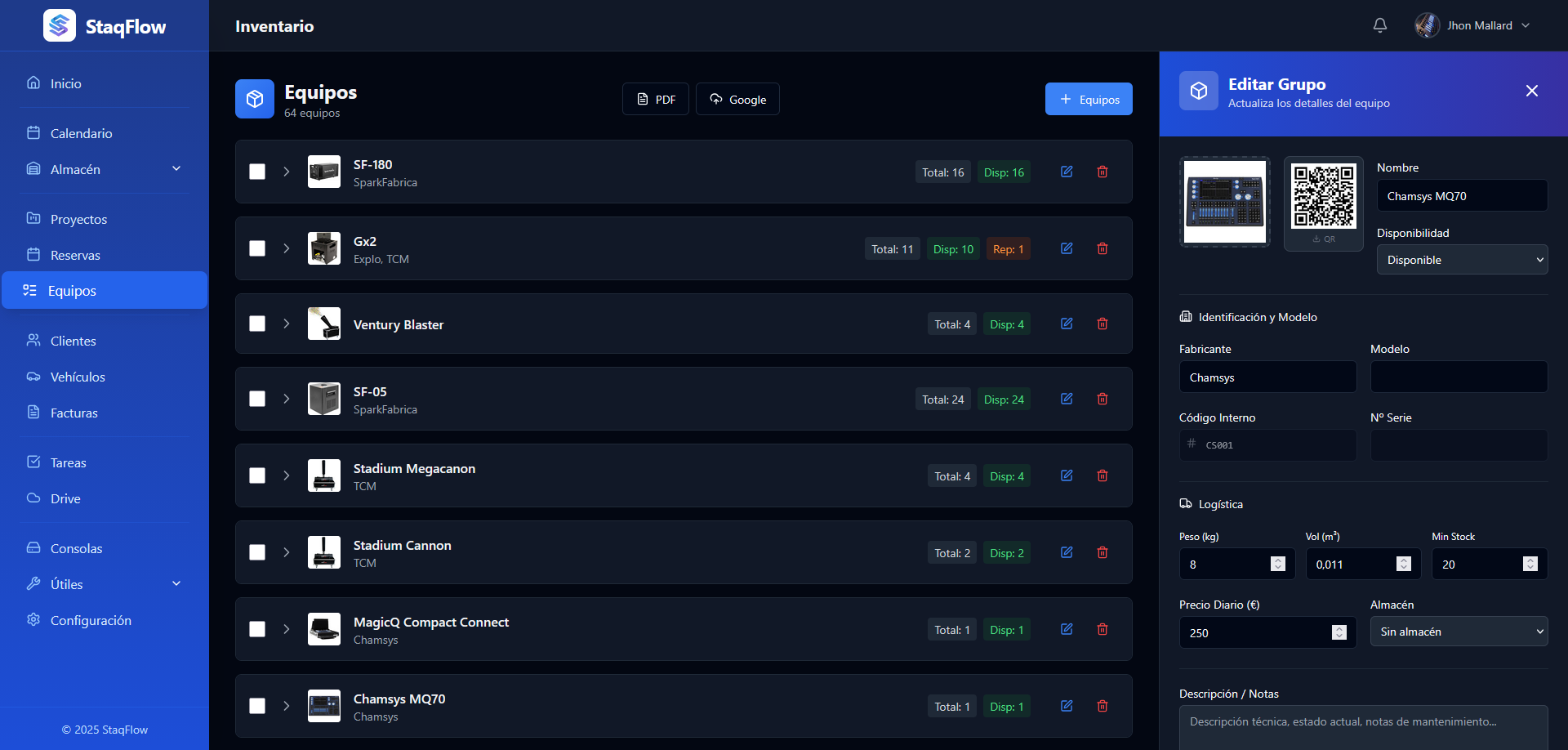This screenshot has height=750, width=1568.
Task: Expand the Ventury Blaster row chevron
Action: (287, 324)
